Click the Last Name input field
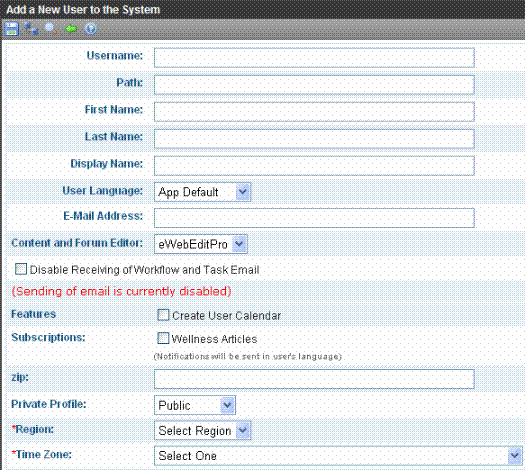The width and height of the screenshot is (525, 470). click(314, 139)
